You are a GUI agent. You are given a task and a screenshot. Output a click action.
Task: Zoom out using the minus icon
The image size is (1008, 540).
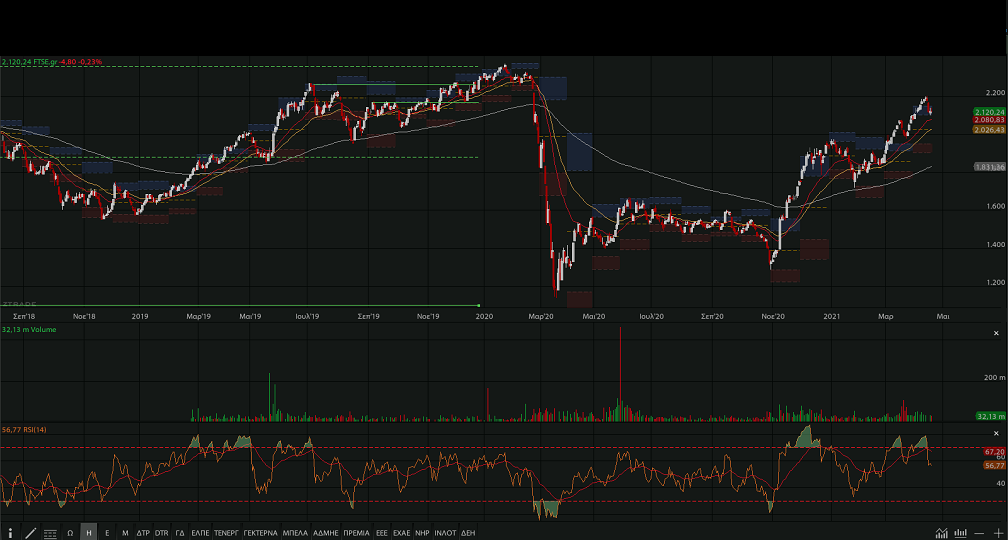980,533
